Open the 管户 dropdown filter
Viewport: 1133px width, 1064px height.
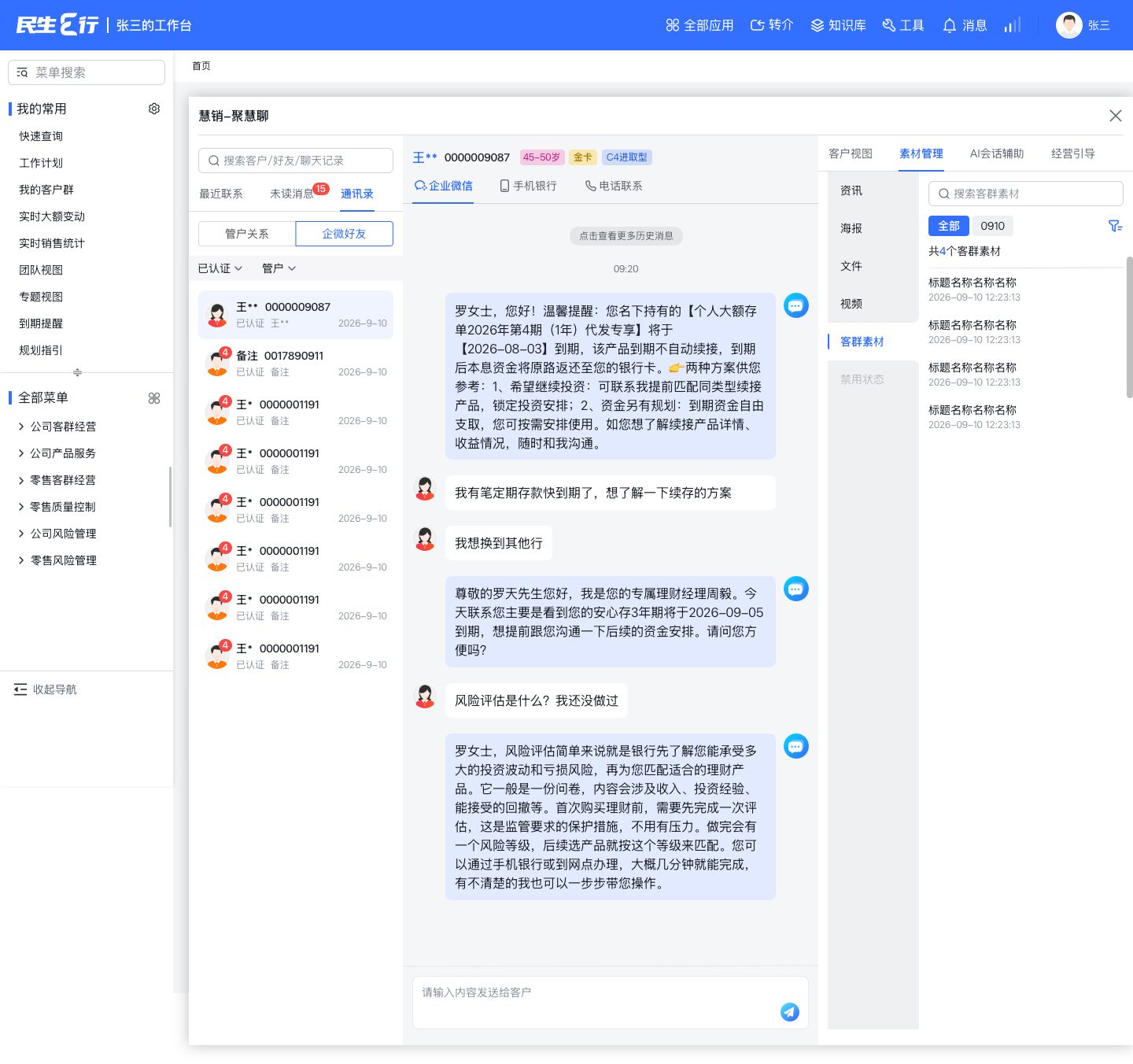[x=279, y=268]
